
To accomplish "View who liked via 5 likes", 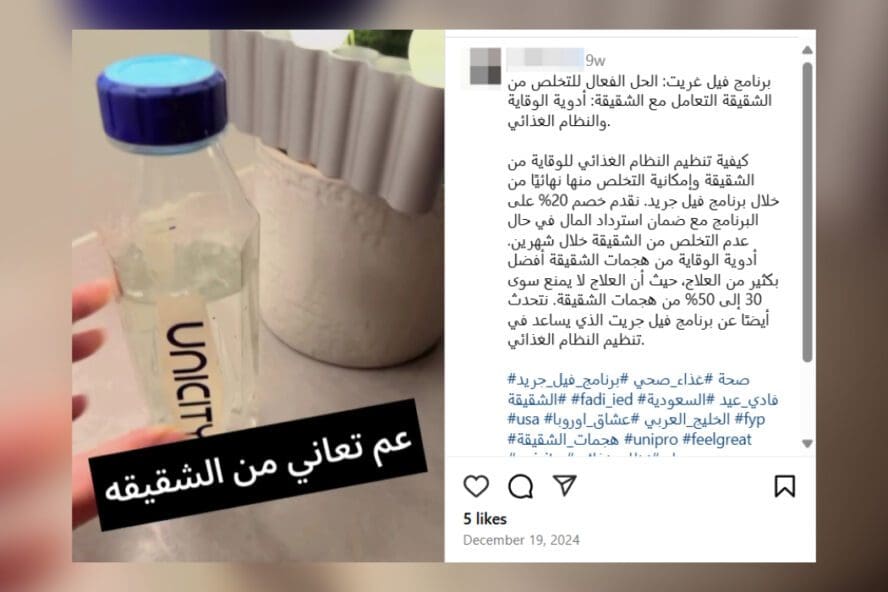I will 484,519.
